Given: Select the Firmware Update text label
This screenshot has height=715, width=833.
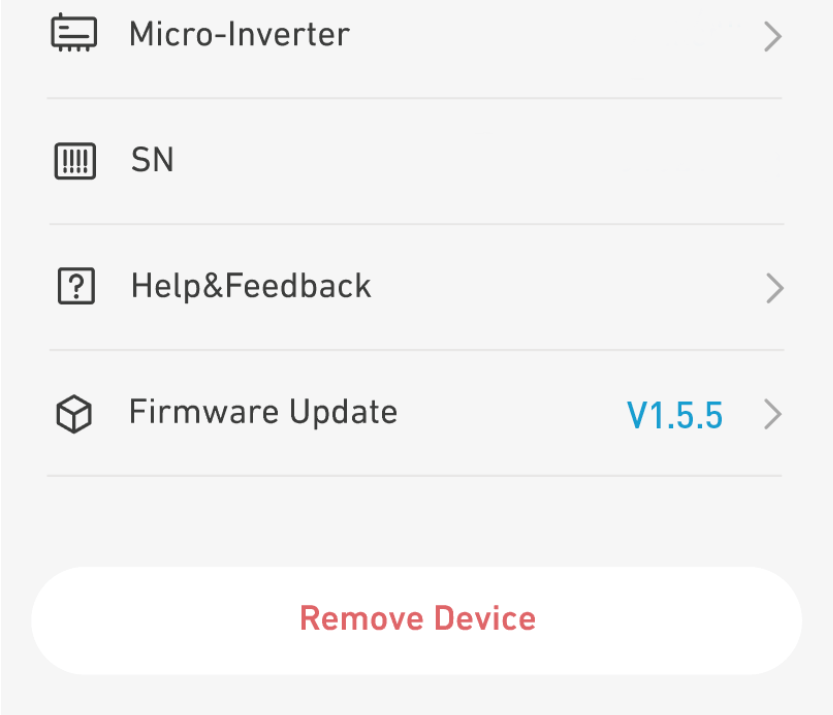Looking at the screenshot, I should point(263,412).
